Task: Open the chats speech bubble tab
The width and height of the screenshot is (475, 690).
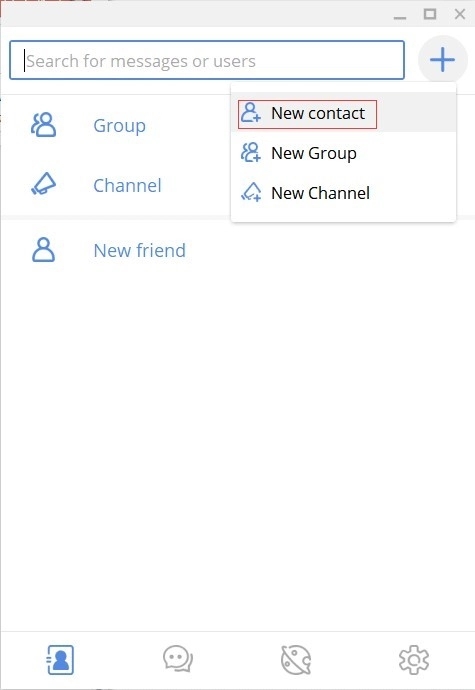Action: click(x=178, y=659)
